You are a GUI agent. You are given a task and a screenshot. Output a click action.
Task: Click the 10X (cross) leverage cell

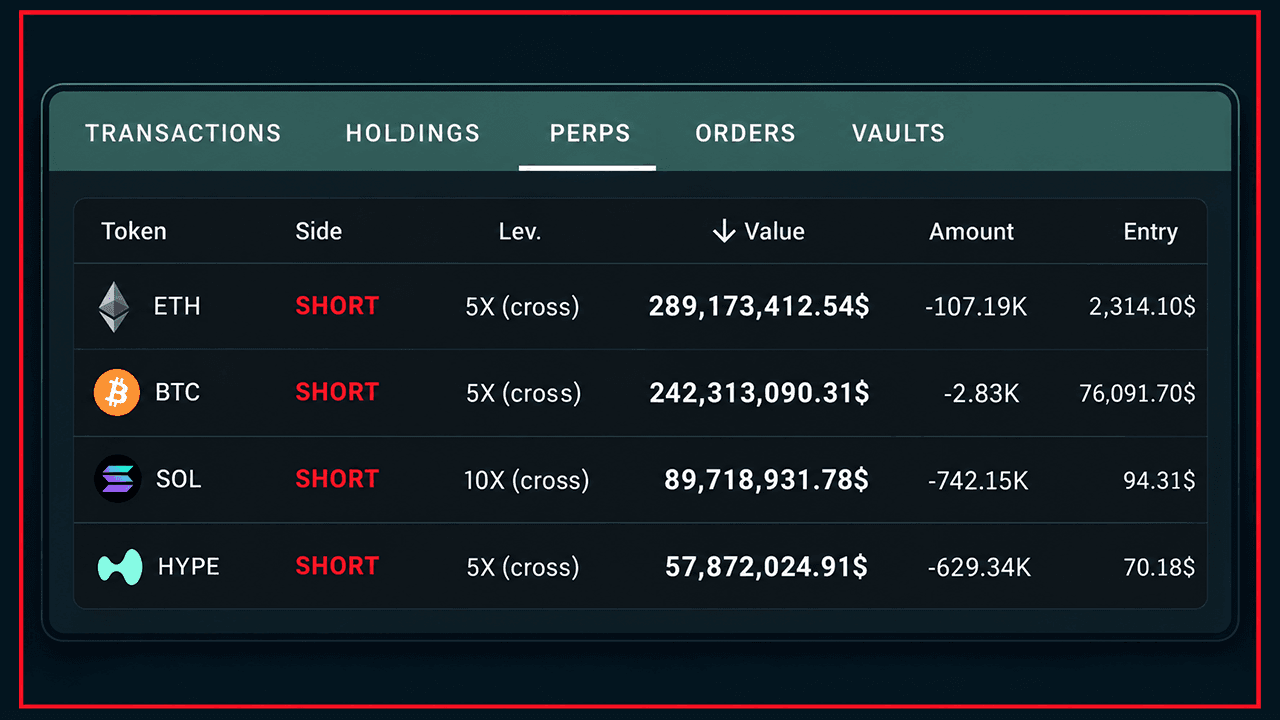(527, 480)
